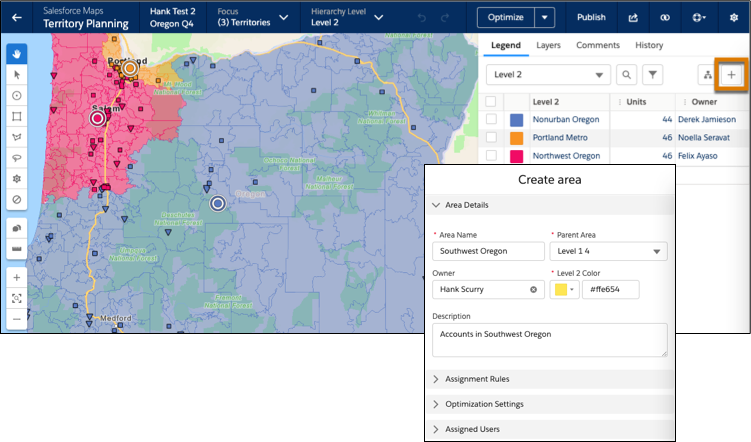This screenshot has height=442, width=751.
Task: Choose the circle selection tool
Action: pyautogui.click(x=17, y=96)
